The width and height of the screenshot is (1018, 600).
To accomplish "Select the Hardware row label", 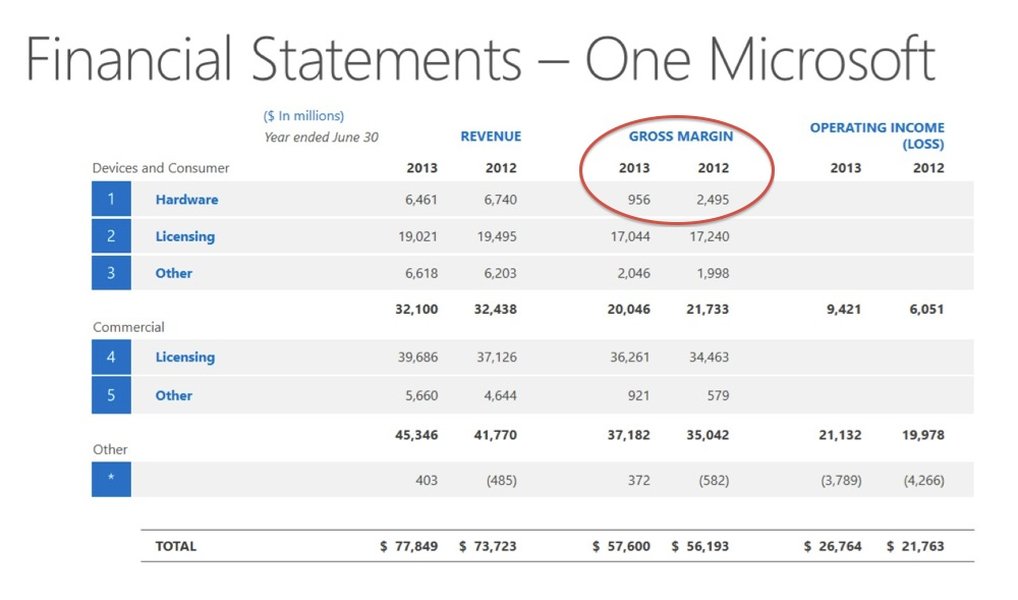I will [186, 199].
